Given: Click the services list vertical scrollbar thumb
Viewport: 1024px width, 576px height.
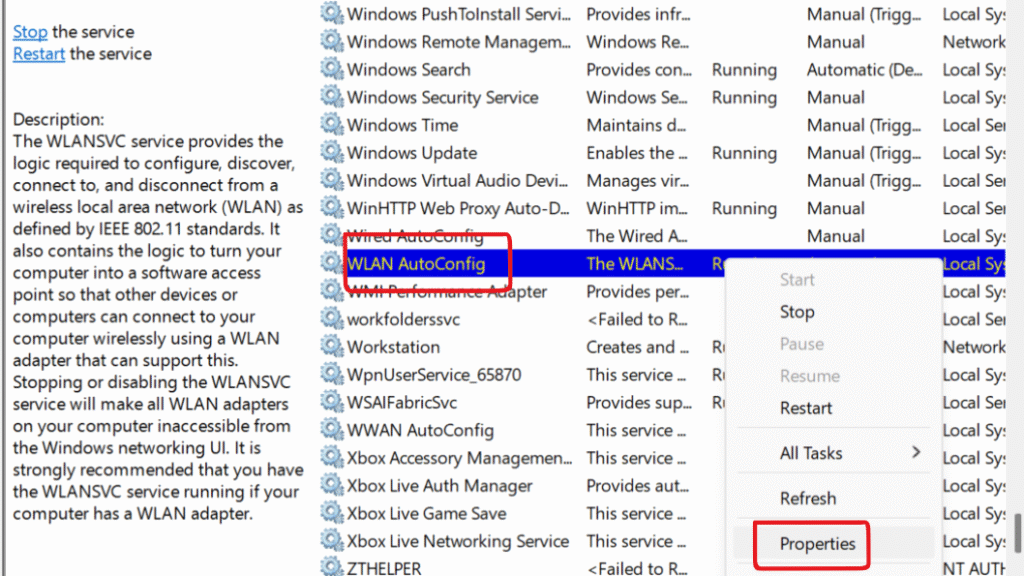Looking at the screenshot, I should [x=1017, y=532].
